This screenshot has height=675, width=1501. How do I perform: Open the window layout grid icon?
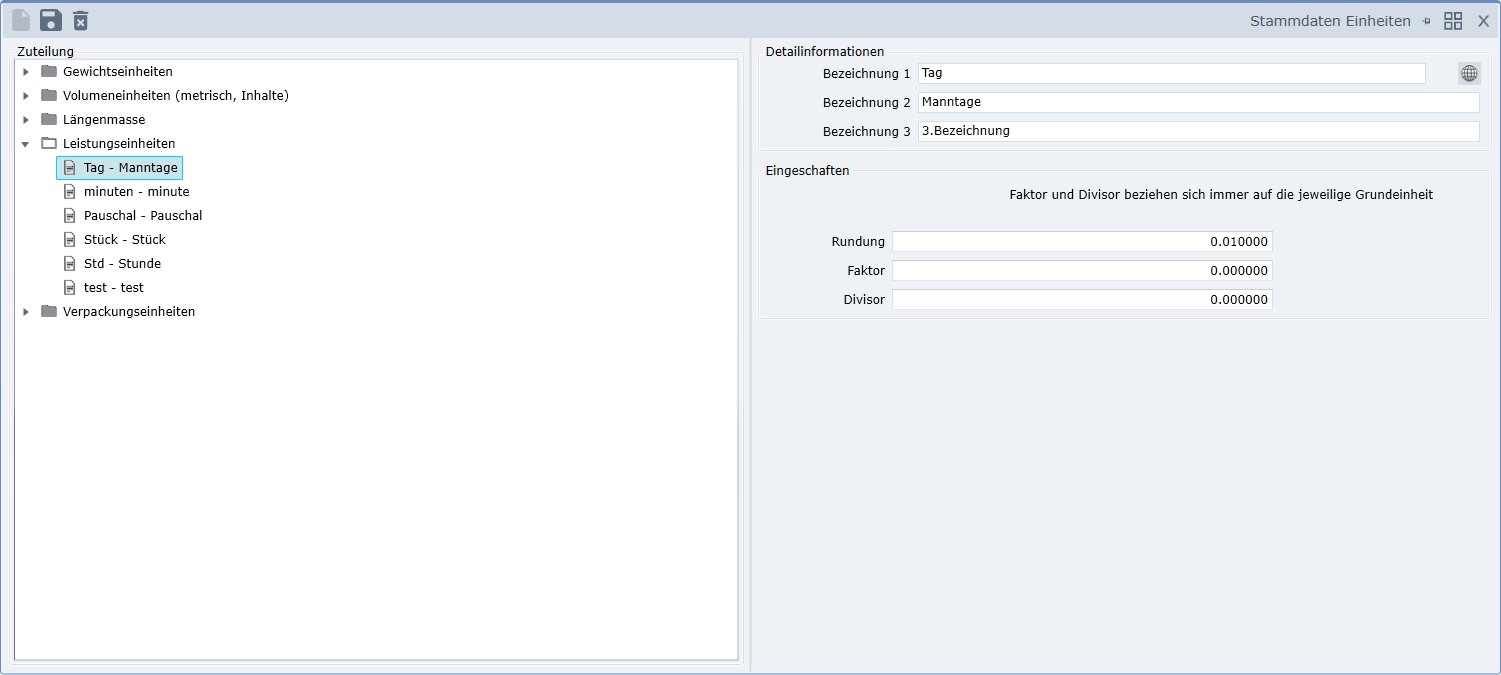(x=1453, y=21)
